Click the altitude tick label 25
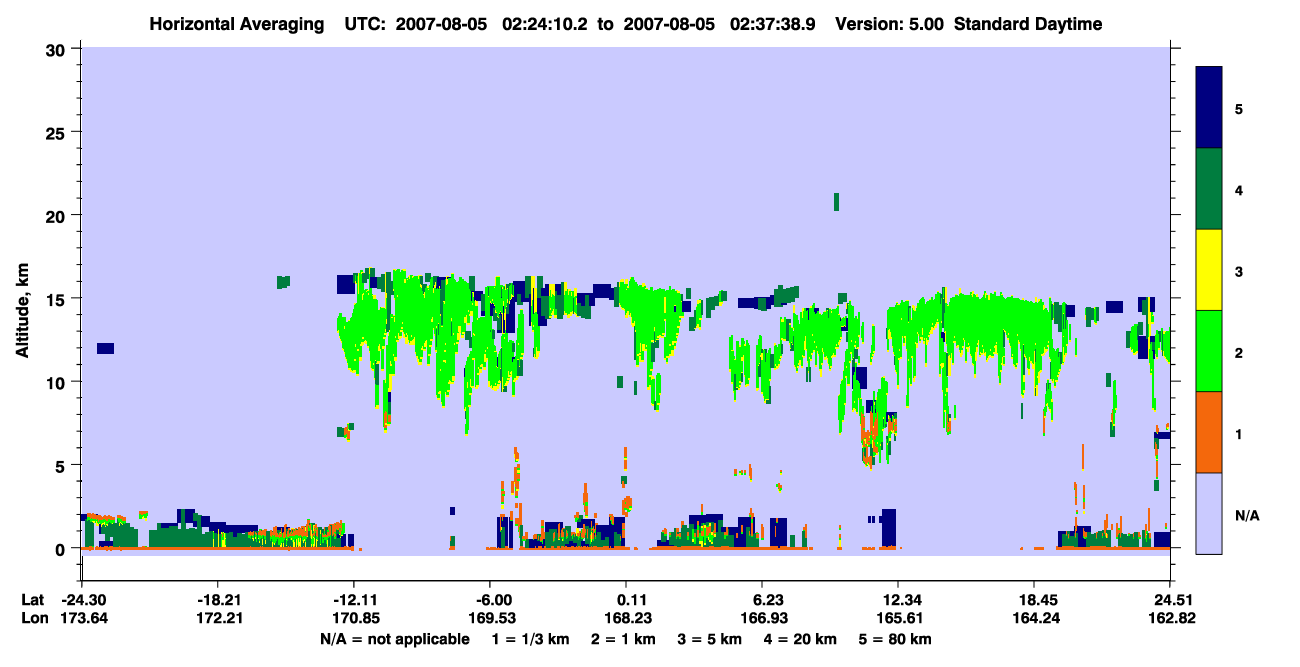1300x667 pixels. click(x=57, y=132)
